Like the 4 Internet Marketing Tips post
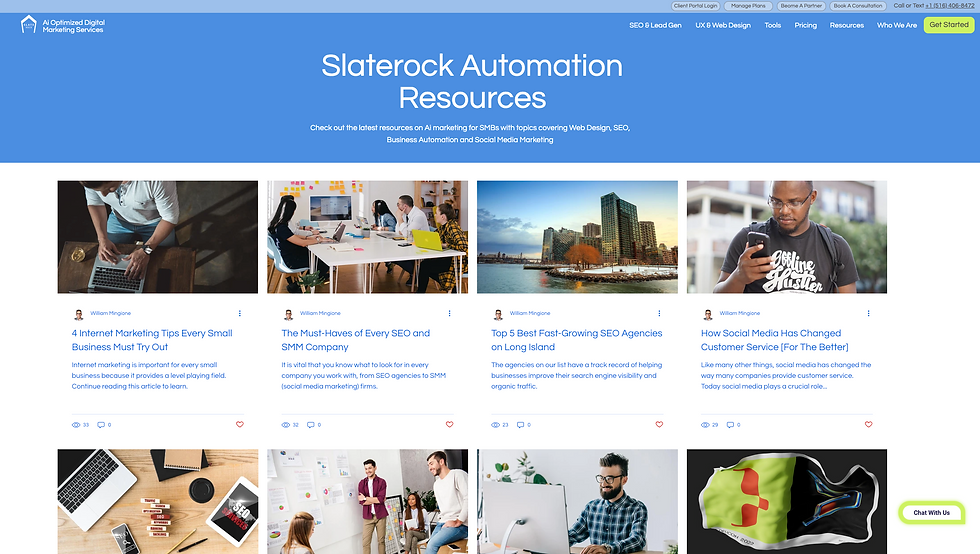This screenshot has height=554, width=980. point(239,424)
